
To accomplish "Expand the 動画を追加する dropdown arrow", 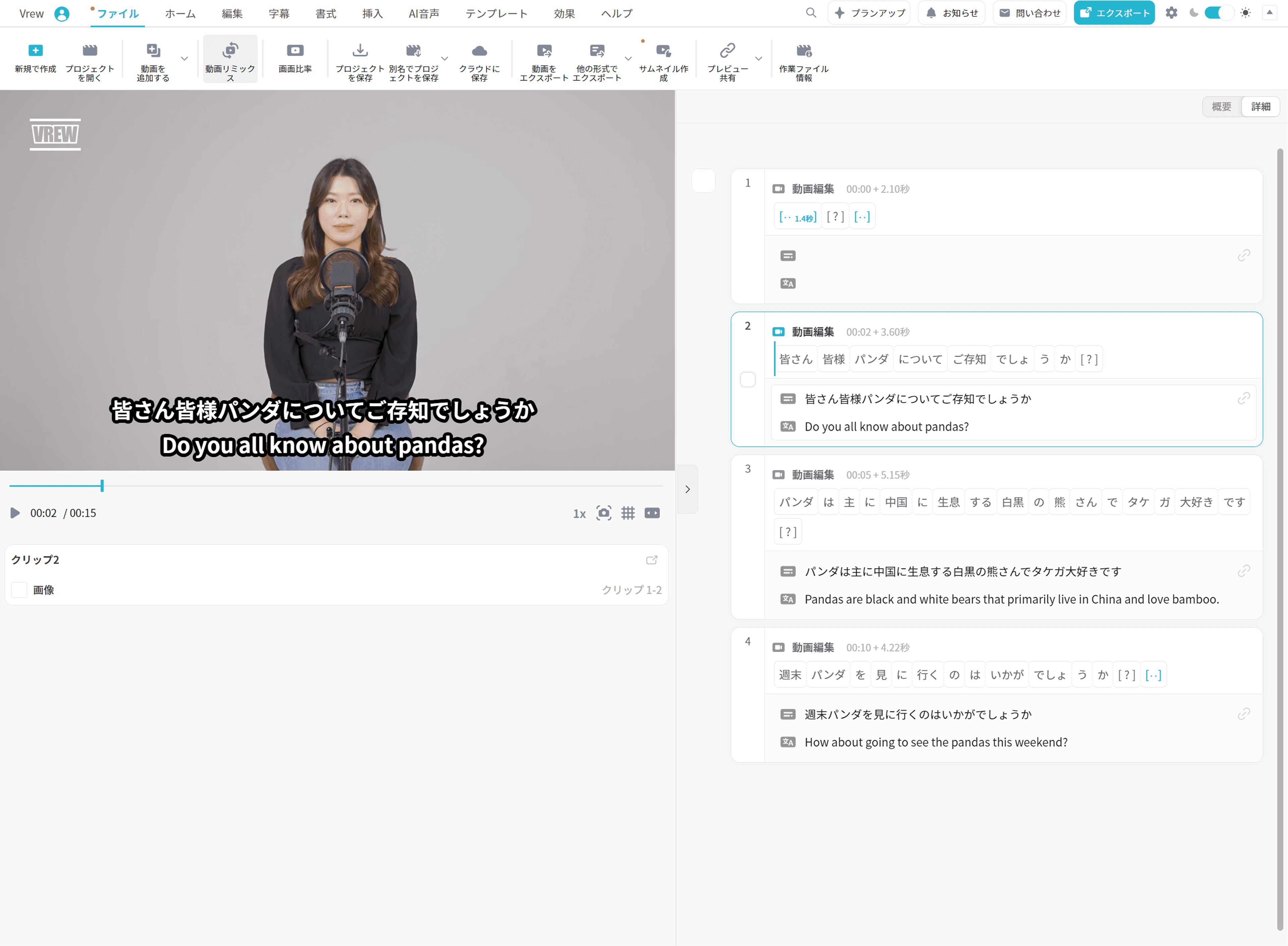I will [184, 58].
